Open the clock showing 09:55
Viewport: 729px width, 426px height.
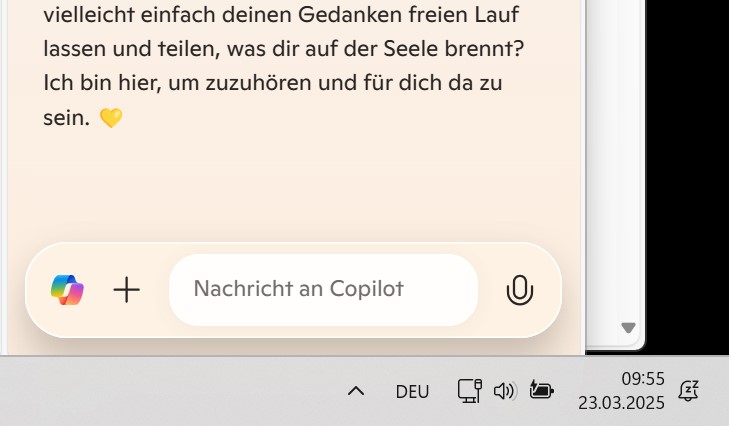643,379
